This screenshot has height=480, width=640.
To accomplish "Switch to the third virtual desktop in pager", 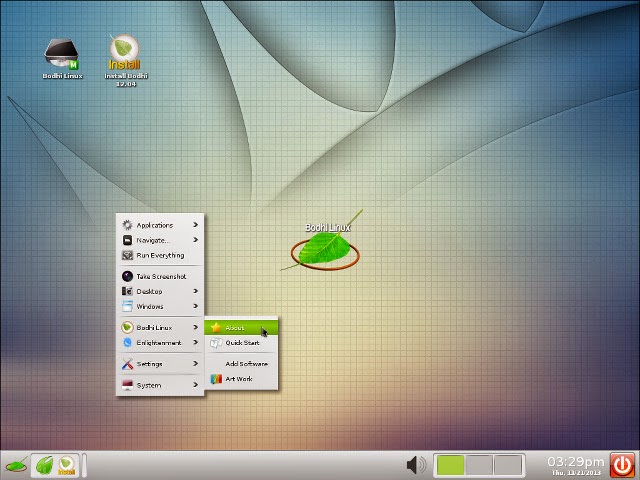I will click(x=508, y=465).
